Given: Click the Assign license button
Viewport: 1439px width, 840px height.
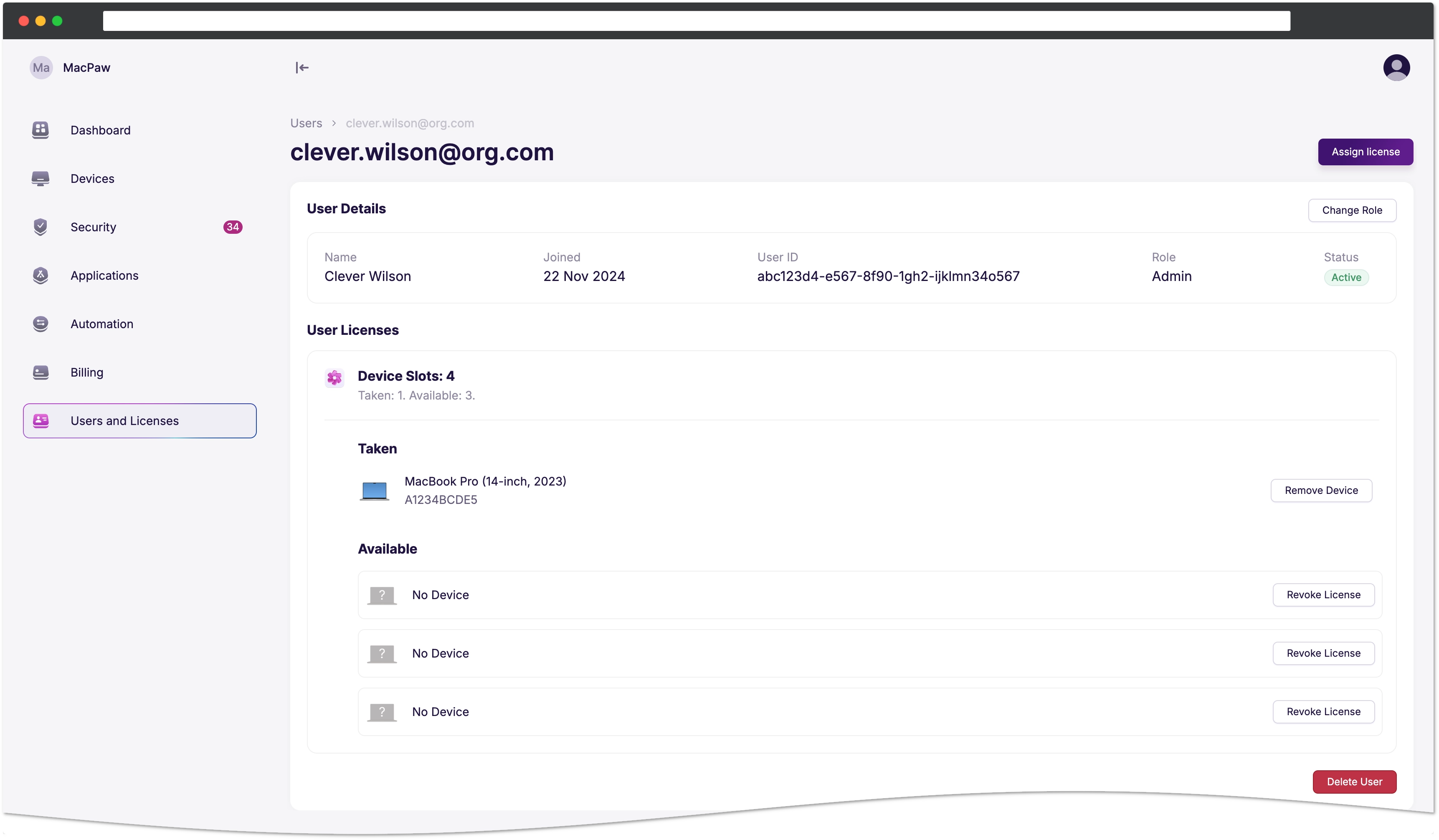Looking at the screenshot, I should pyautogui.click(x=1365, y=151).
